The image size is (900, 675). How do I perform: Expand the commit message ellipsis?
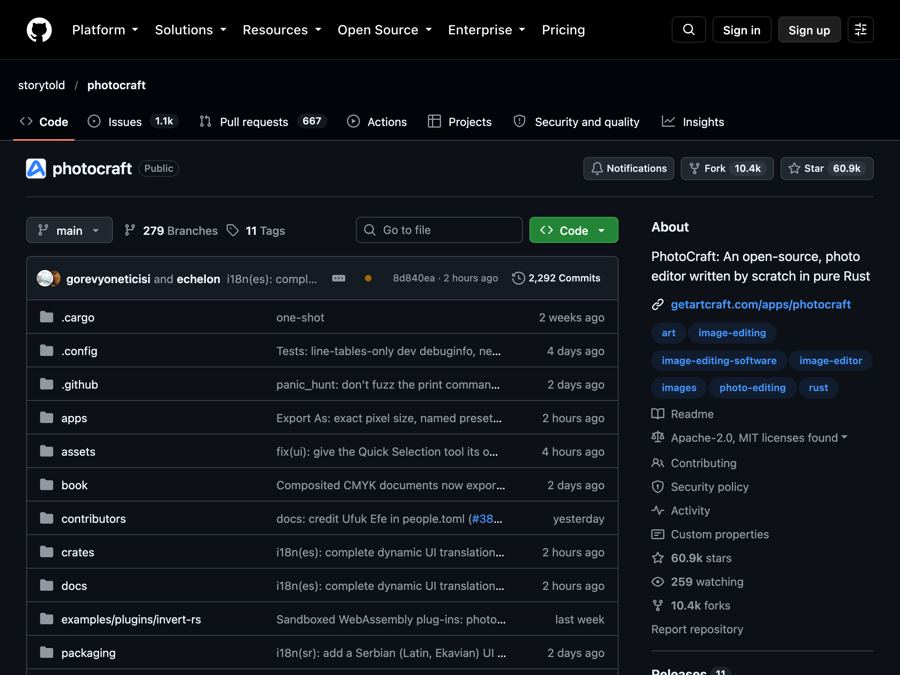(x=339, y=278)
